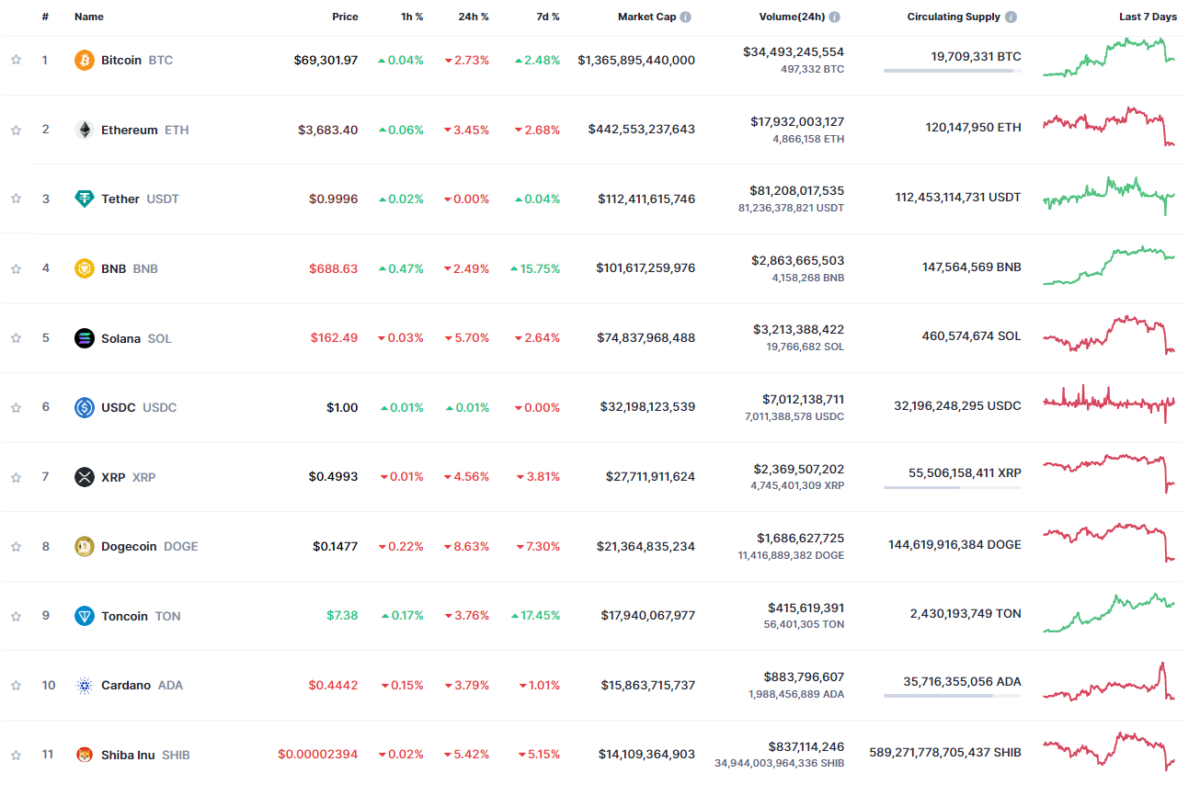Screen dimensions: 1200x785
Task: Toggle the Dogecoin watchlist star
Action: (x=16, y=547)
